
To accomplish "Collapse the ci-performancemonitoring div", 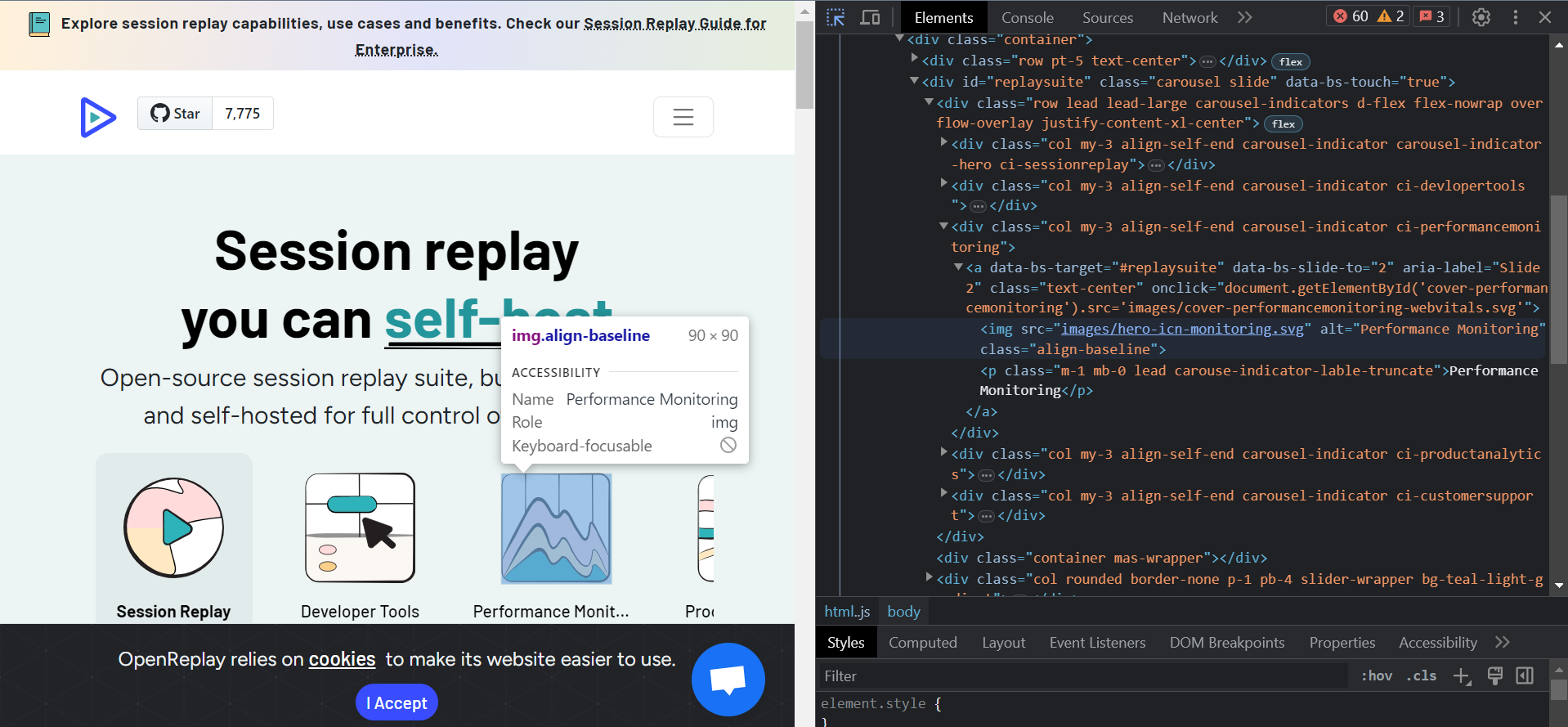I will point(944,226).
